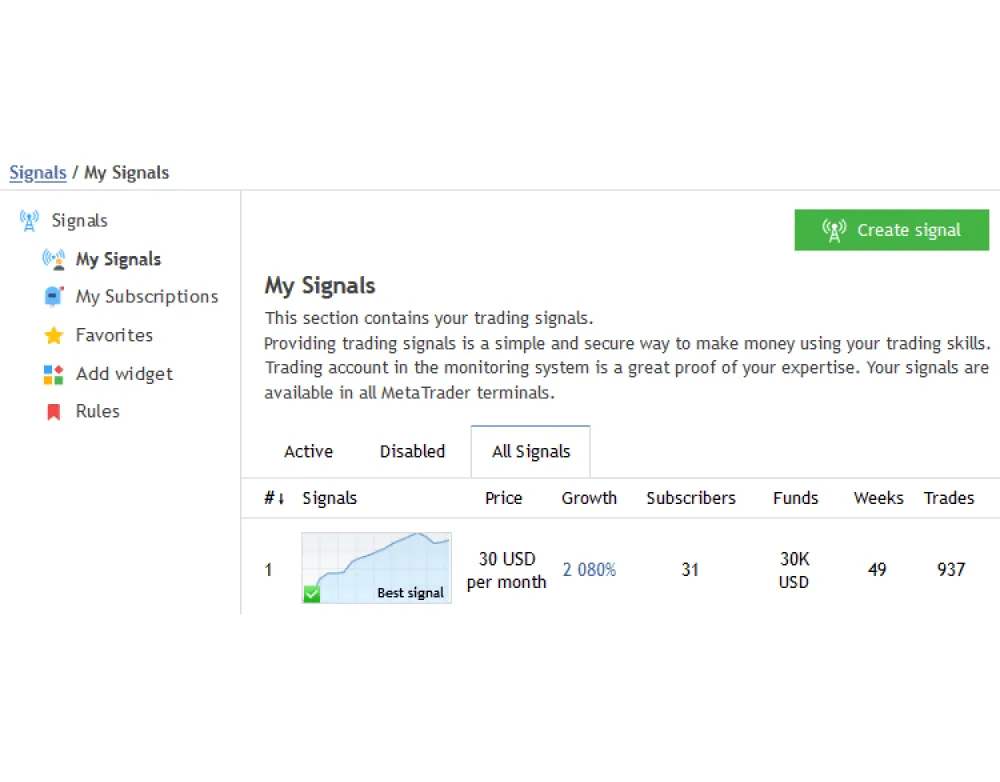This screenshot has height=782, width=1000.
Task: Click the green checkmark on signal chart
Action: (312, 594)
